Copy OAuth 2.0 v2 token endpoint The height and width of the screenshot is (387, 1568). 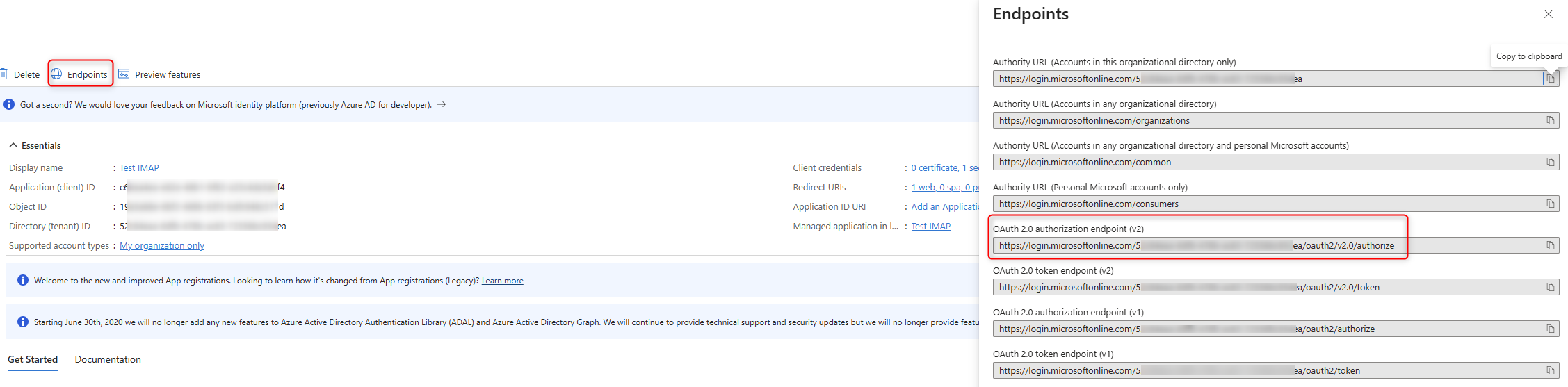[x=1550, y=287]
